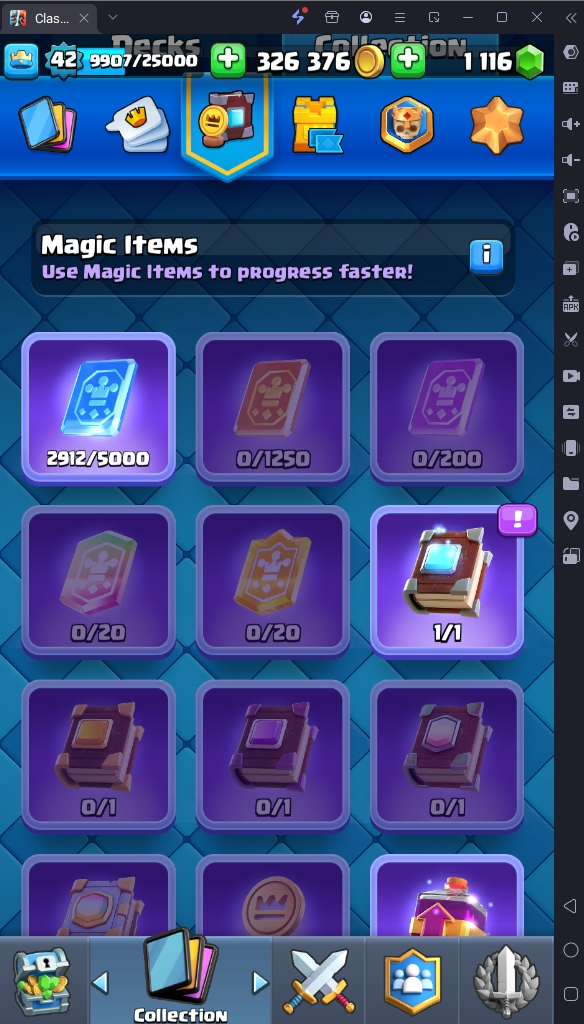584x1024 pixels.
Task: Expand the BlueStacks tab dropdown chevron
Action: 113,17
